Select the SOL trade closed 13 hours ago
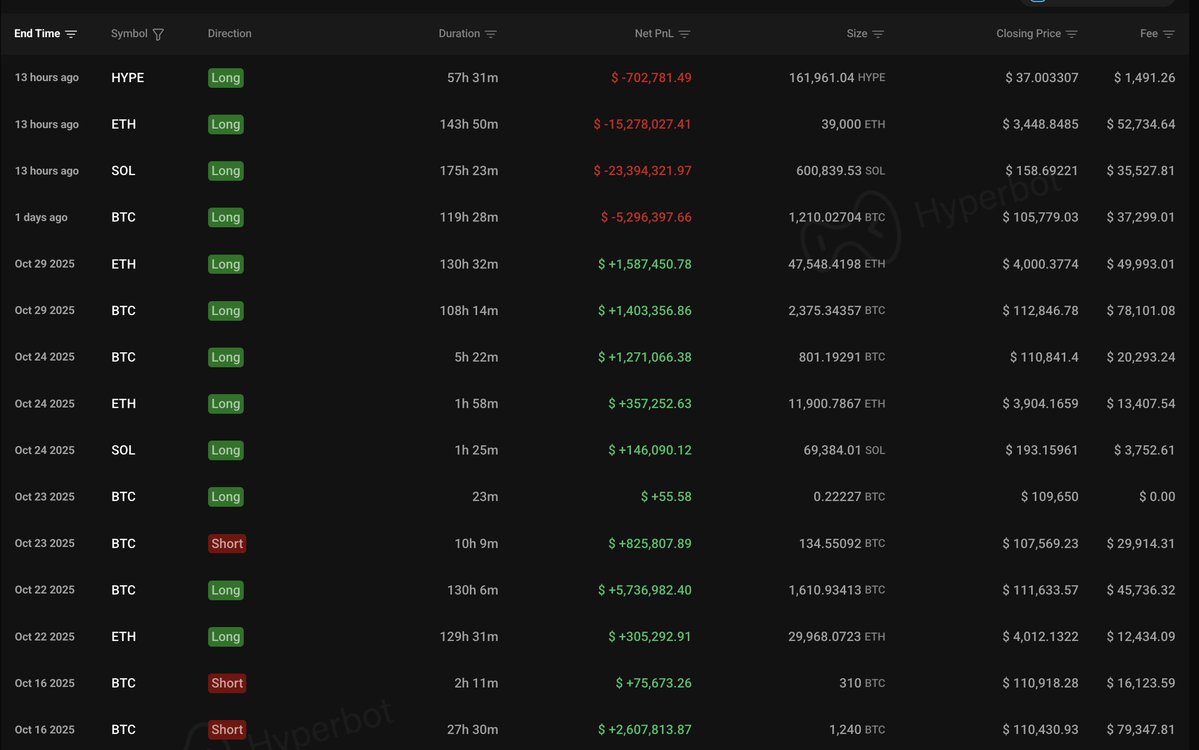 click(123, 171)
